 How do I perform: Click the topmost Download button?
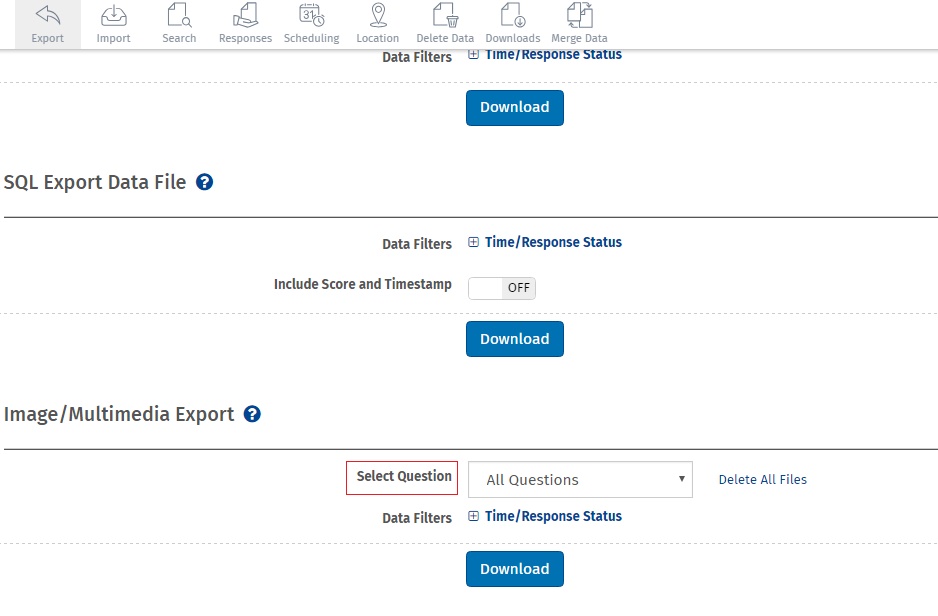[x=514, y=107]
